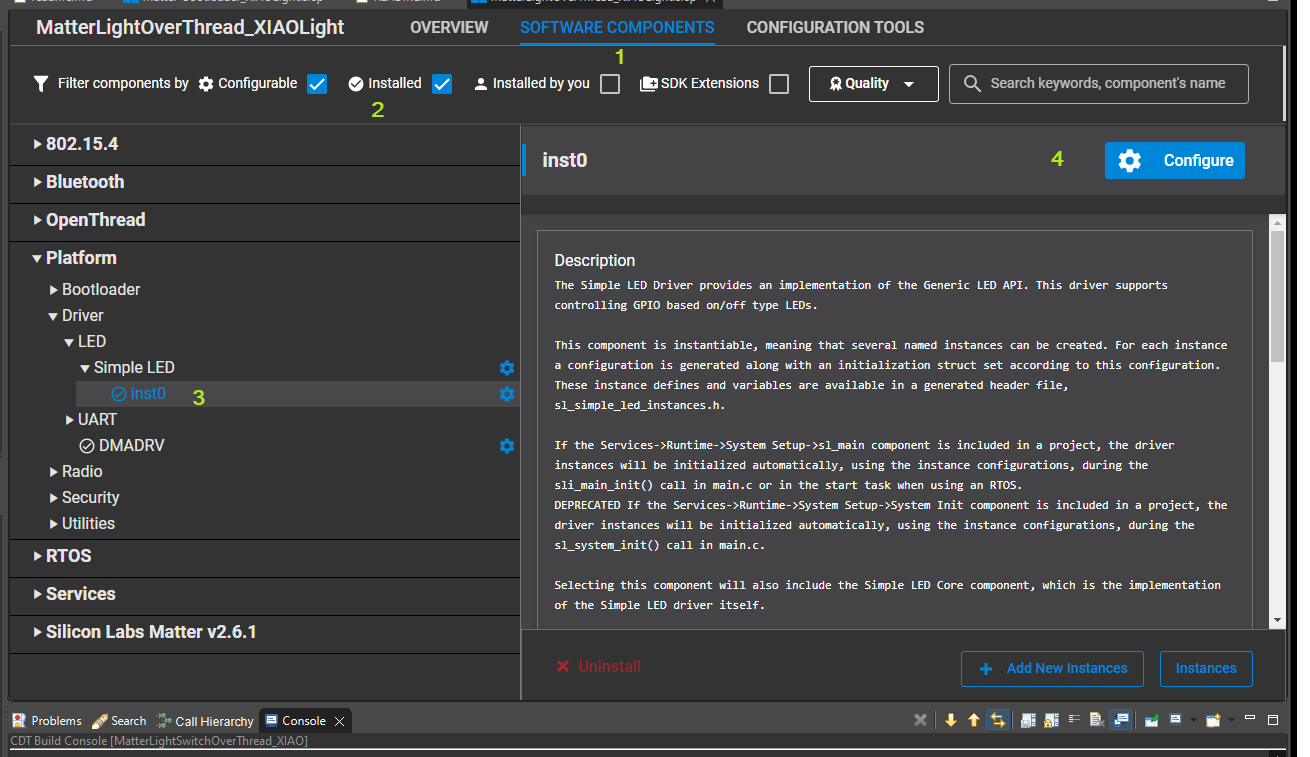Screen dimensions: 1310x757
Task: Select the SOFTWARE COMPONENTS tab
Action: (x=617, y=28)
